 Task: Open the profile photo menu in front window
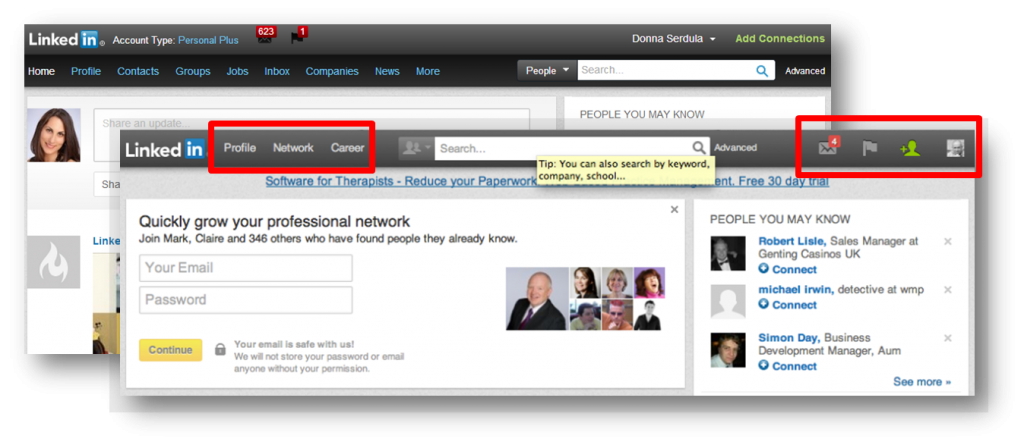pyautogui.click(x=955, y=148)
